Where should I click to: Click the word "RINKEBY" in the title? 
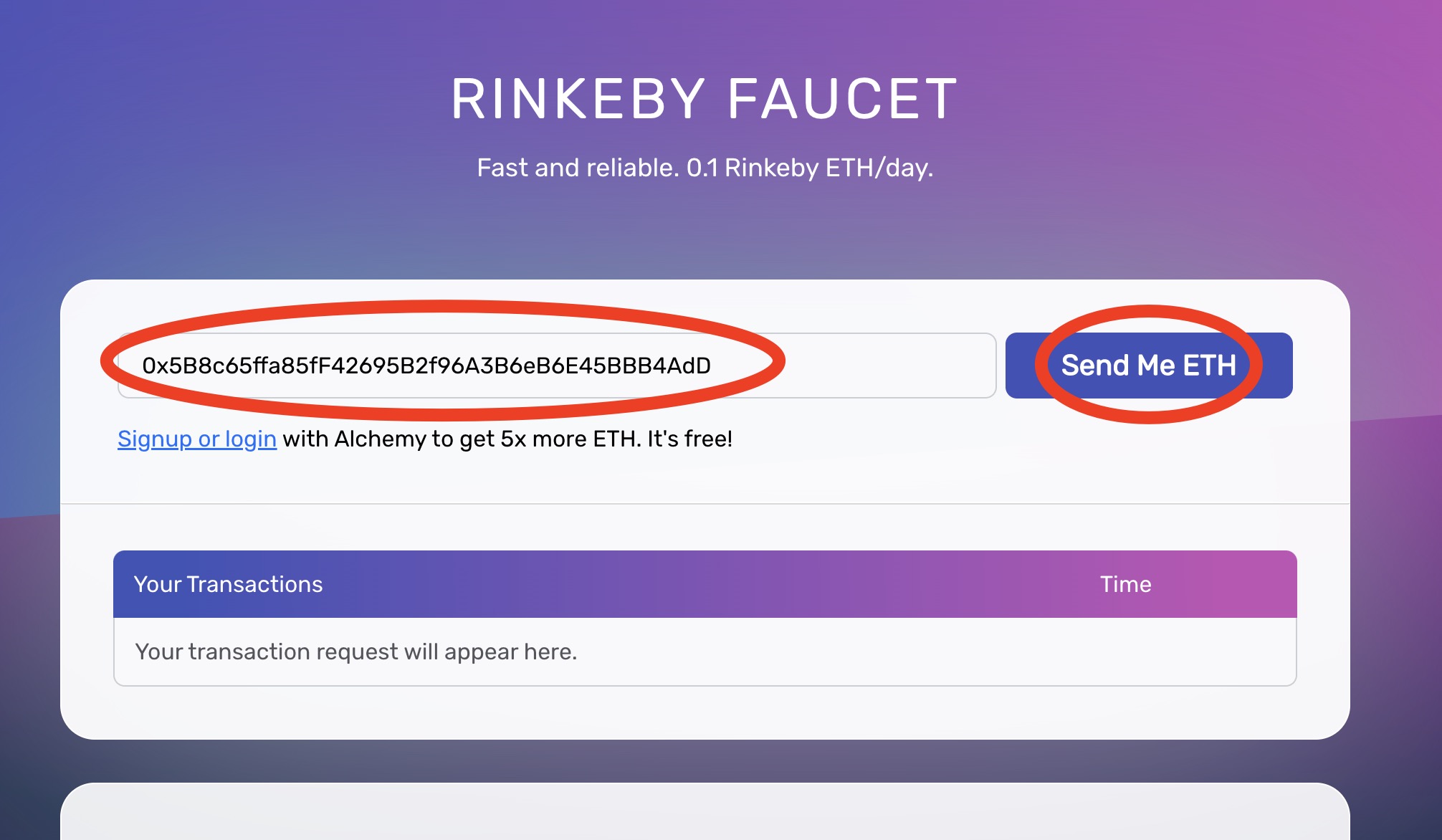[x=578, y=99]
